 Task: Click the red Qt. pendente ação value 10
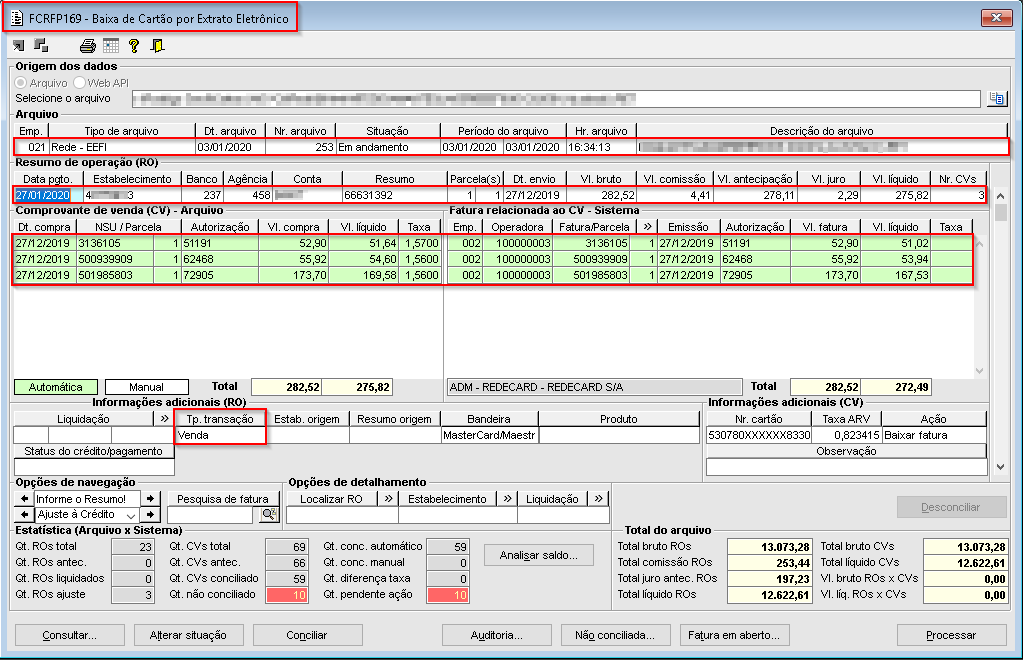tap(448, 595)
